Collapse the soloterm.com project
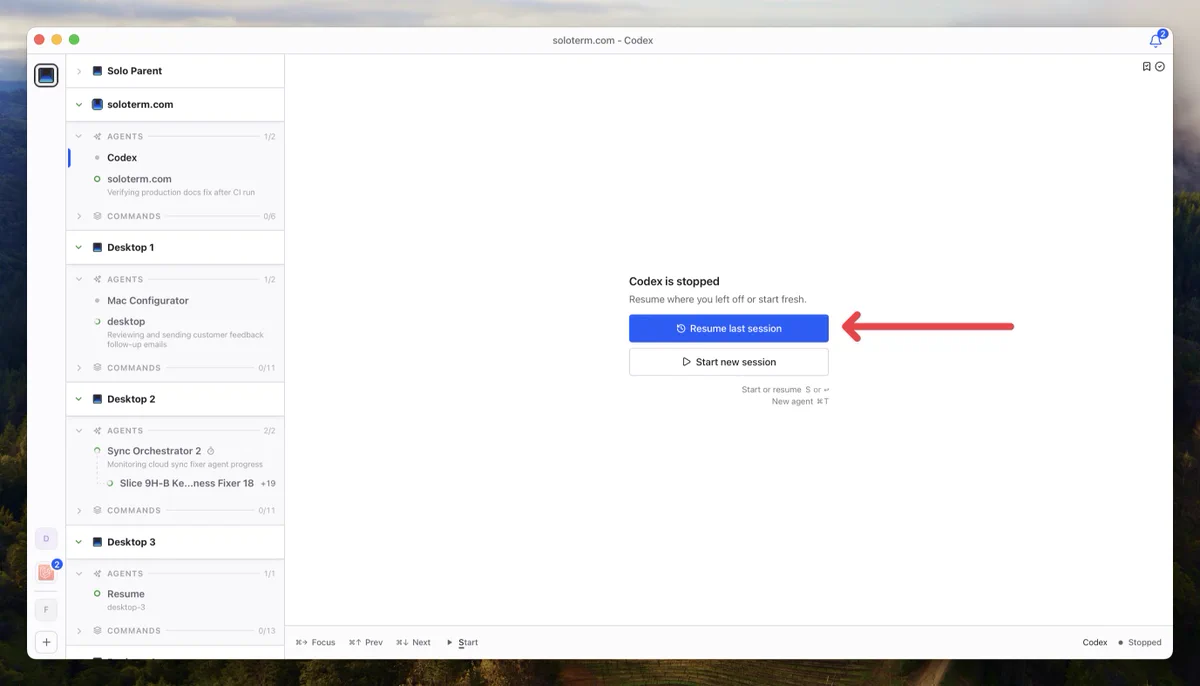The height and width of the screenshot is (686, 1200). click(x=79, y=104)
